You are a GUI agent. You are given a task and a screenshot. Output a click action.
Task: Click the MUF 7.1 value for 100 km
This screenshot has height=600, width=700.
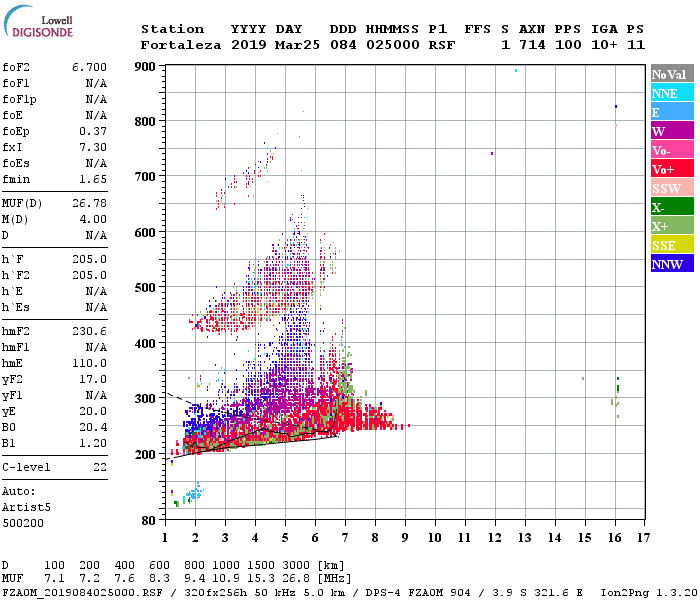54,579
